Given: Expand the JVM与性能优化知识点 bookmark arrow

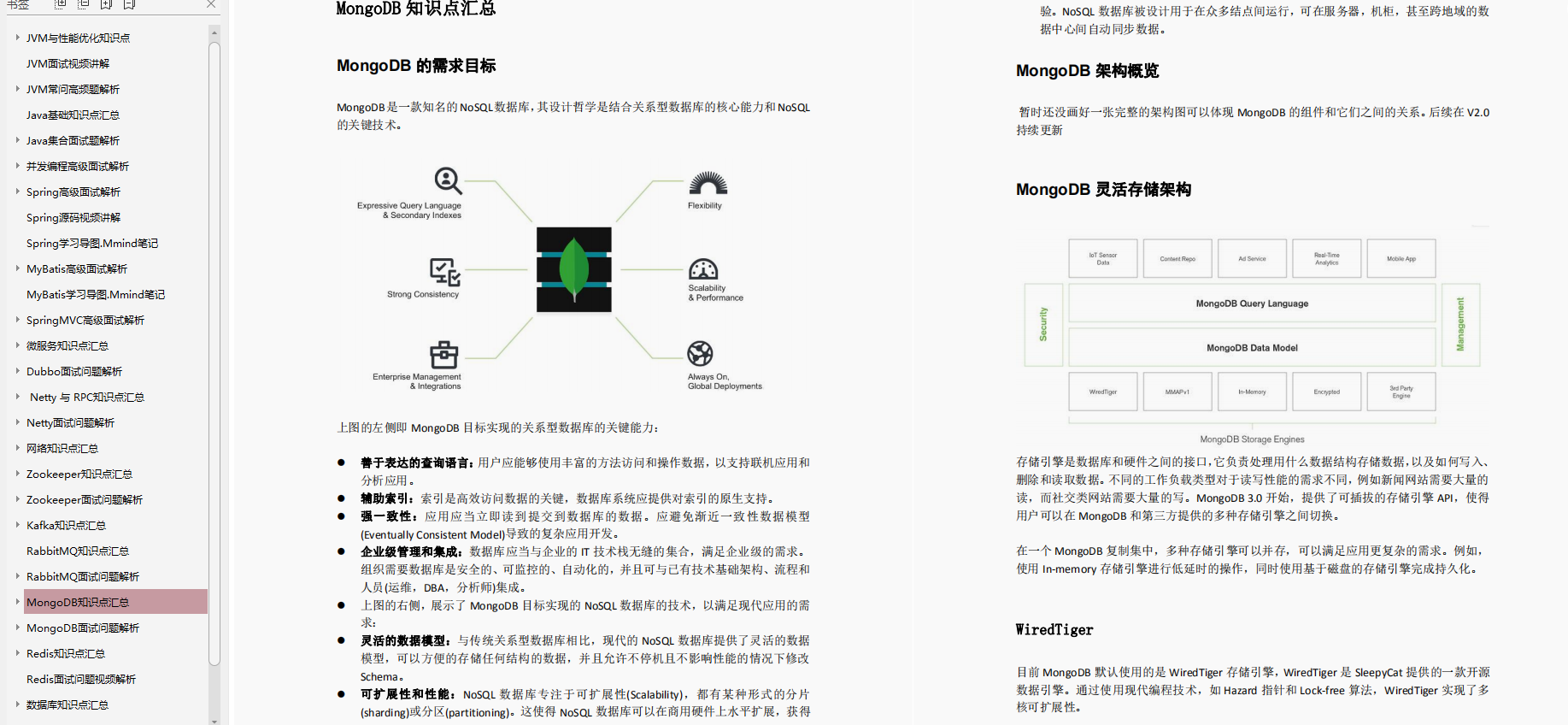Looking at the screenshot, I should [x=17, y=38].
